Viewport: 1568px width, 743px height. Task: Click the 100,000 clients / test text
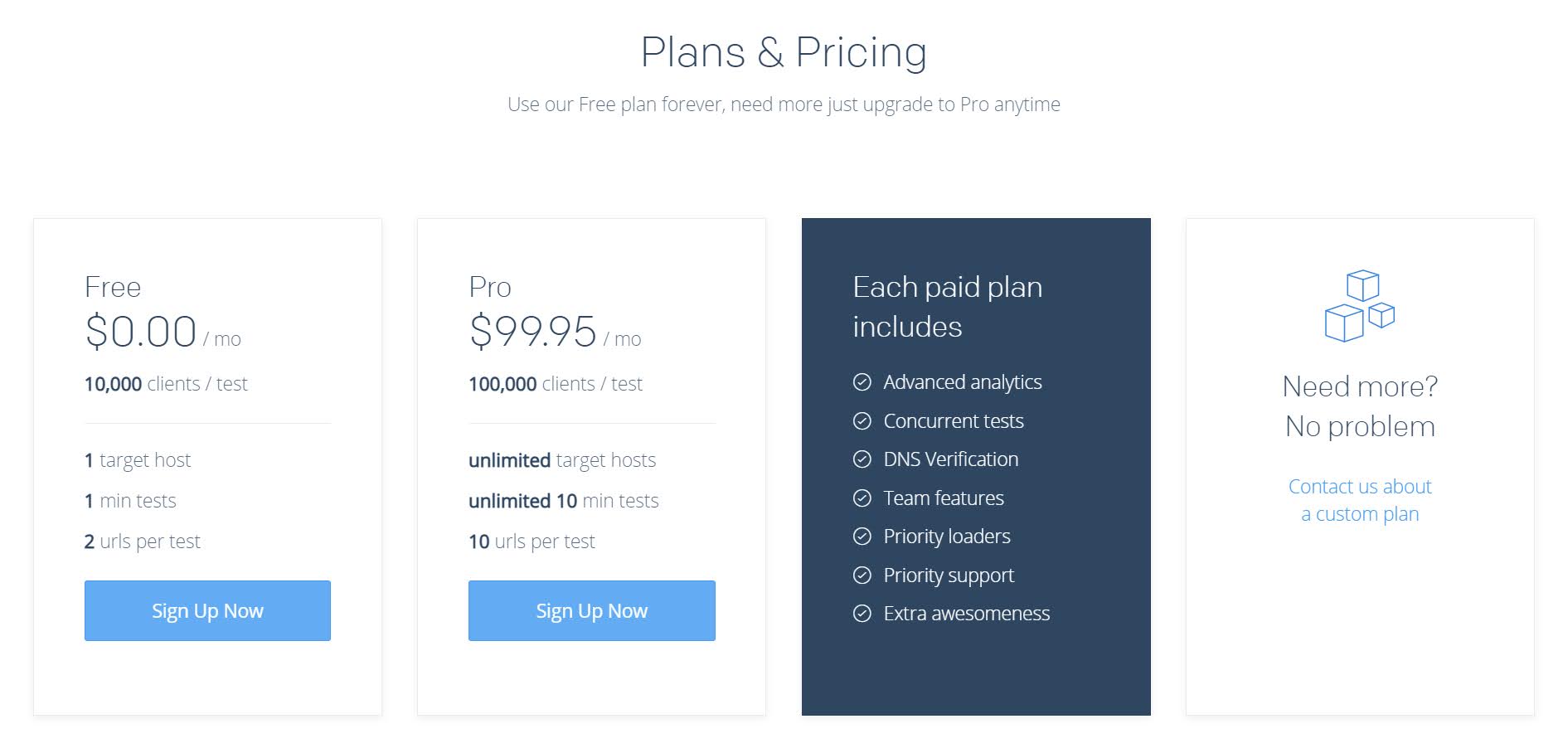[x=556, y=384]
